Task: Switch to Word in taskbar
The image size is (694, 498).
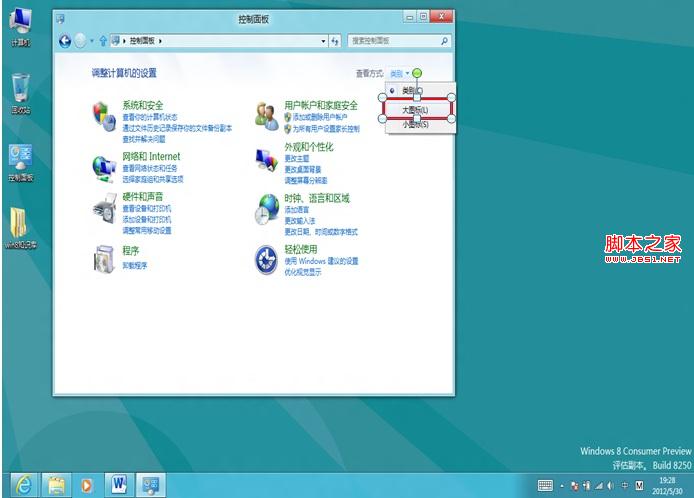Action: coord(119,485)
